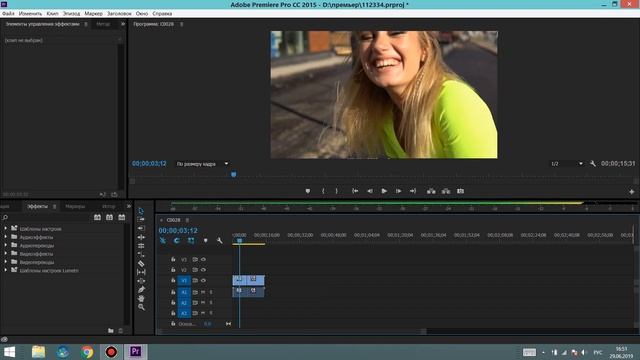Toggle V3 track output eye
This screenshot has width=640, height=360.
click(x=203, y=260)
